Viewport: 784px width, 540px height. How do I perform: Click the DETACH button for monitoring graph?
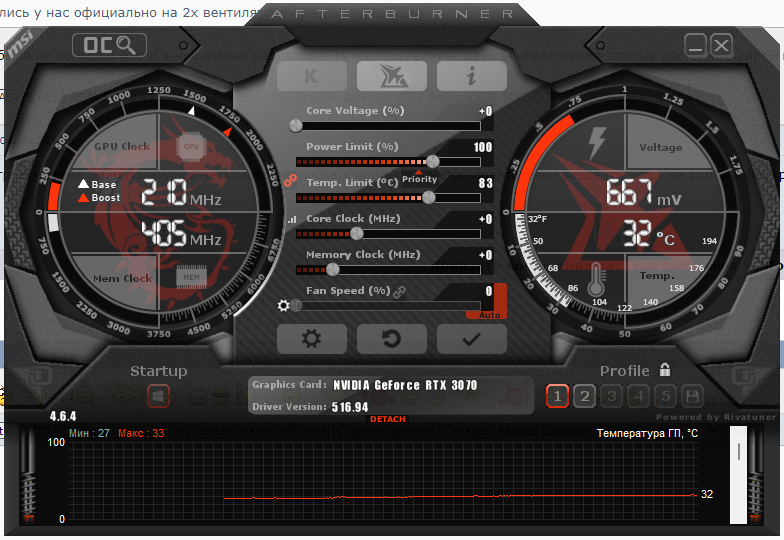[388, 419]
